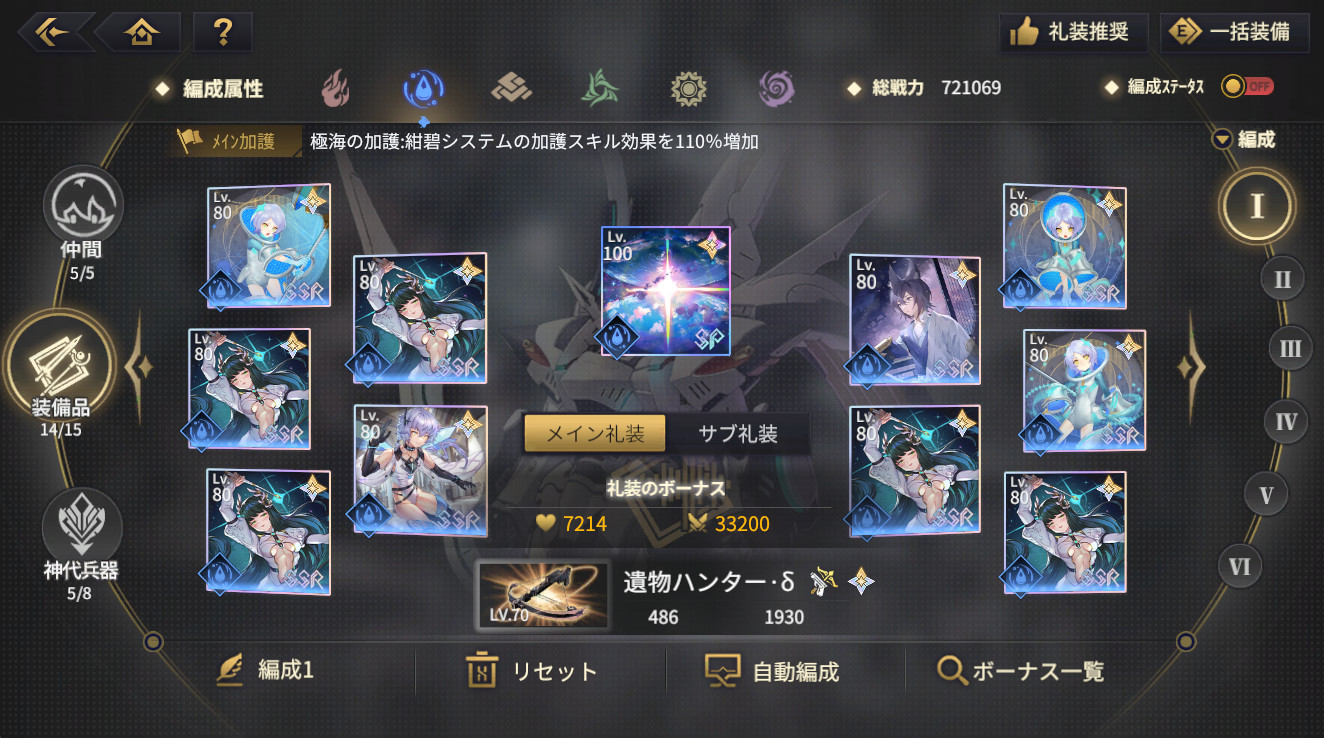
Task: Select the dark swirl attribute icon
Action: pyautogui.click(x=776, y=89)
